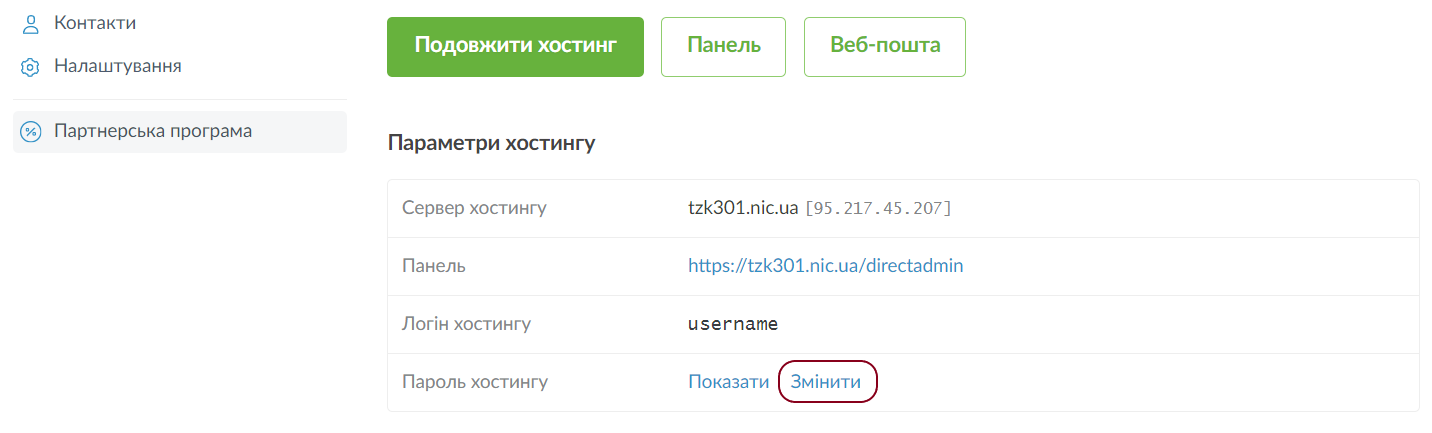Viewport: 1432px width, 433px height.
Task: Go to Налаштування in the sidebar
Action: (117, 67)
